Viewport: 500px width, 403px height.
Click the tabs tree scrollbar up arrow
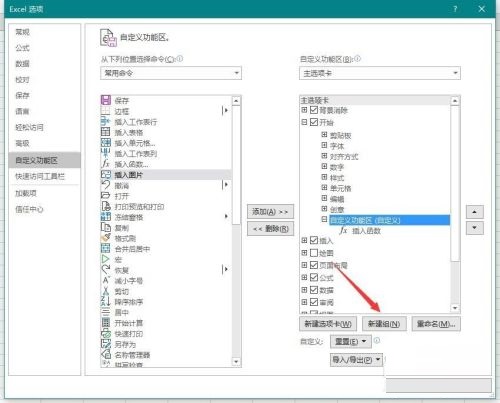[455, 101]
